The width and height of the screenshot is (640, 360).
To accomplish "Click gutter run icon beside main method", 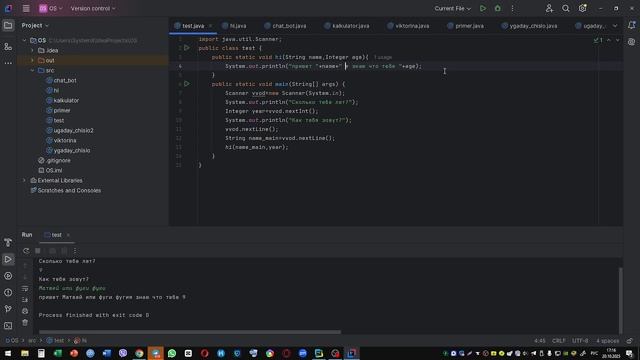I will point(187,84).
